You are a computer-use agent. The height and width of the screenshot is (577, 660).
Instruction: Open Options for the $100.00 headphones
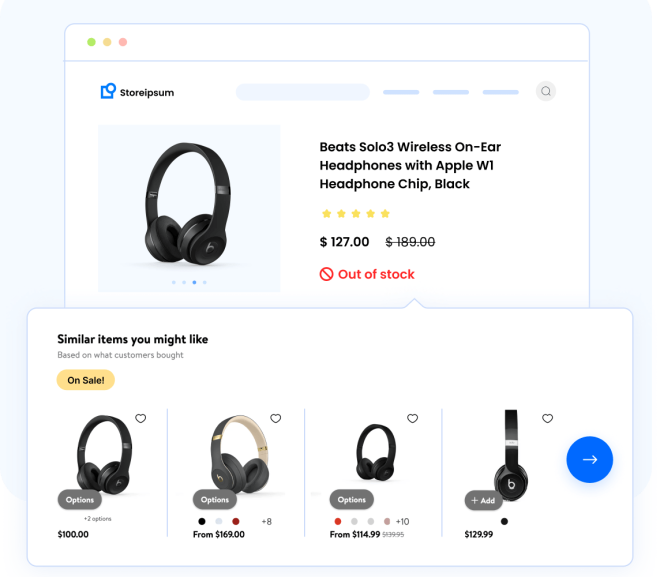pos(80,500)
